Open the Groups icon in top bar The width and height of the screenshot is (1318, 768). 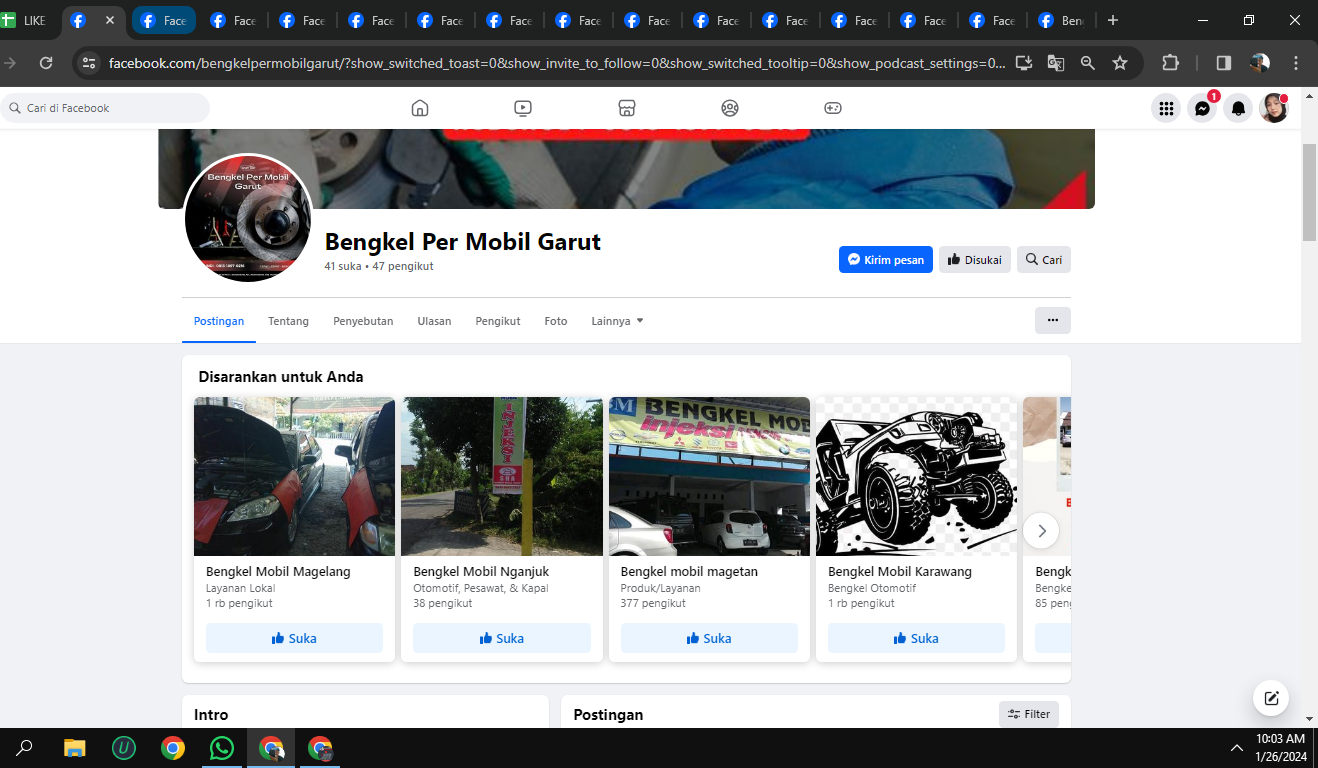point(730,108)
